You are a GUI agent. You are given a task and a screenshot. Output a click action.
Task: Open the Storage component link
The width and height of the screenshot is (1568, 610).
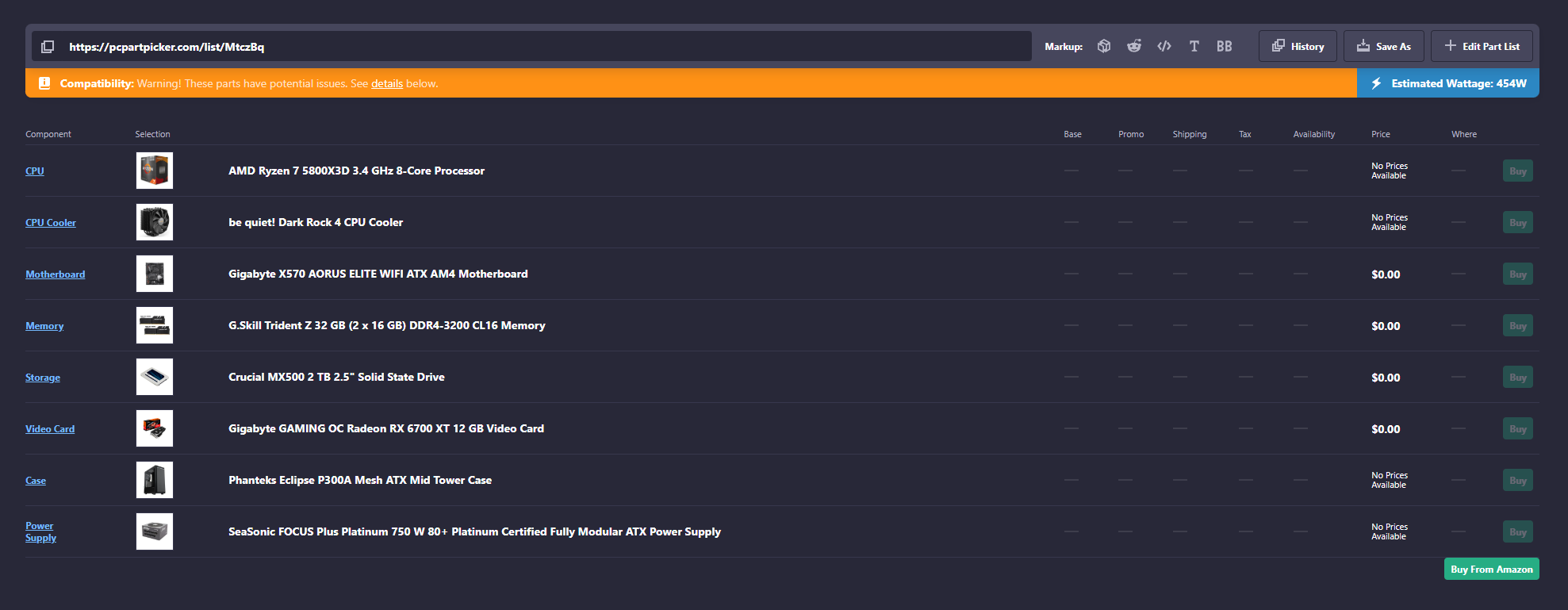pyautogui.click(x=43, y=378)
